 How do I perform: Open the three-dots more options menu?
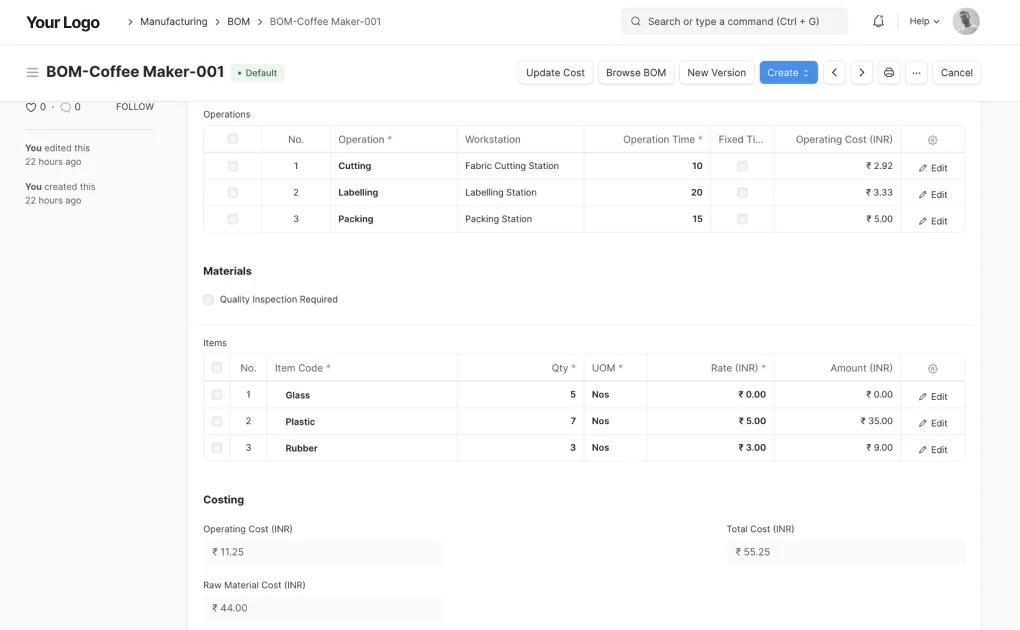click(x=916, y=73)
